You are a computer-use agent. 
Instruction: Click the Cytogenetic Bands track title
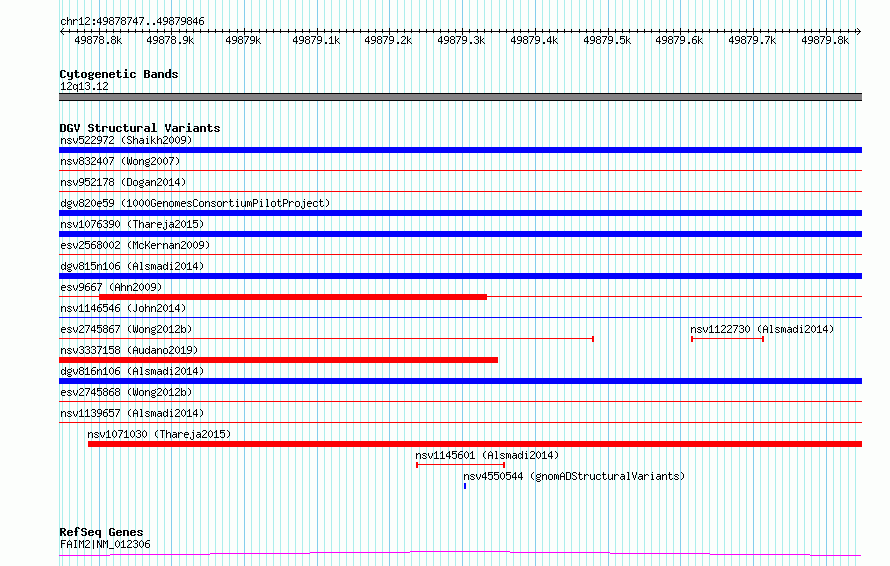(119, 74)
